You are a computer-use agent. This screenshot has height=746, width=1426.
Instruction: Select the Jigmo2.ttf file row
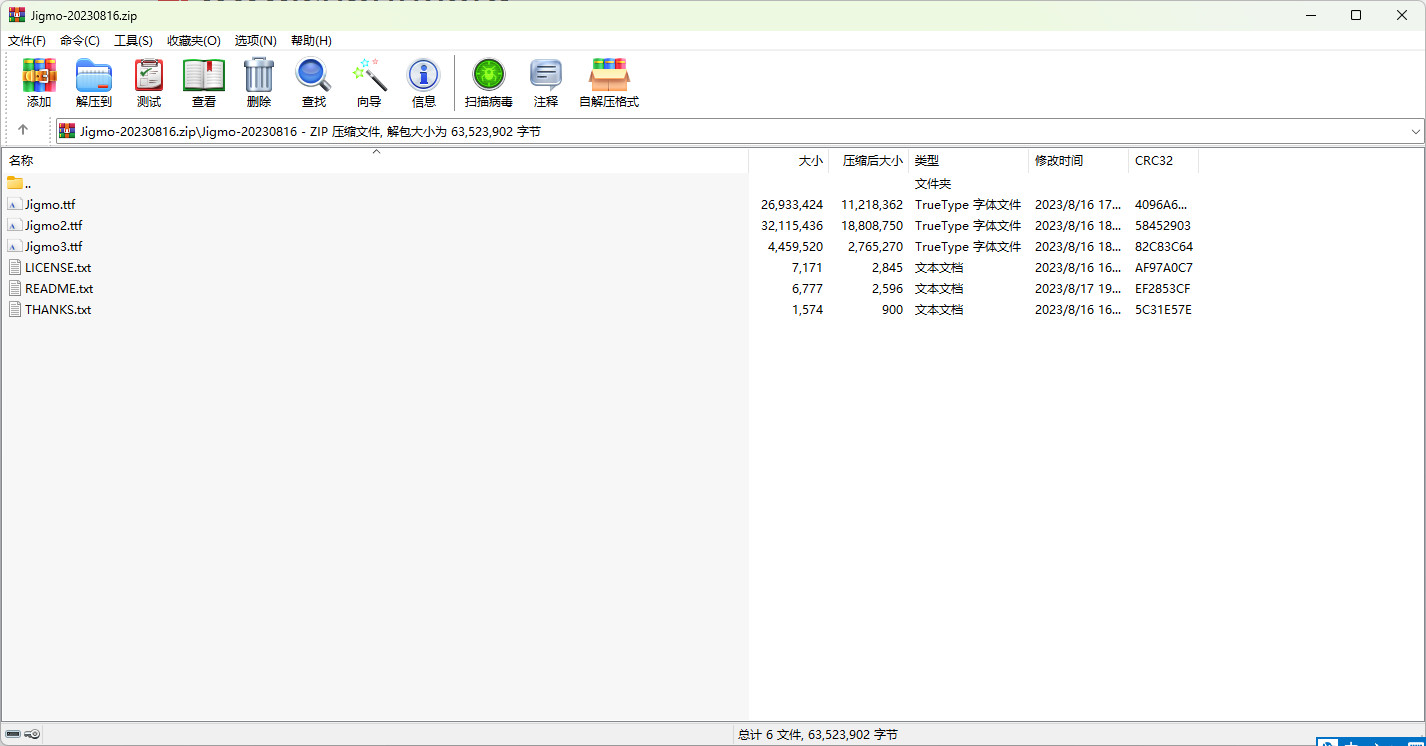pos(54,226)
